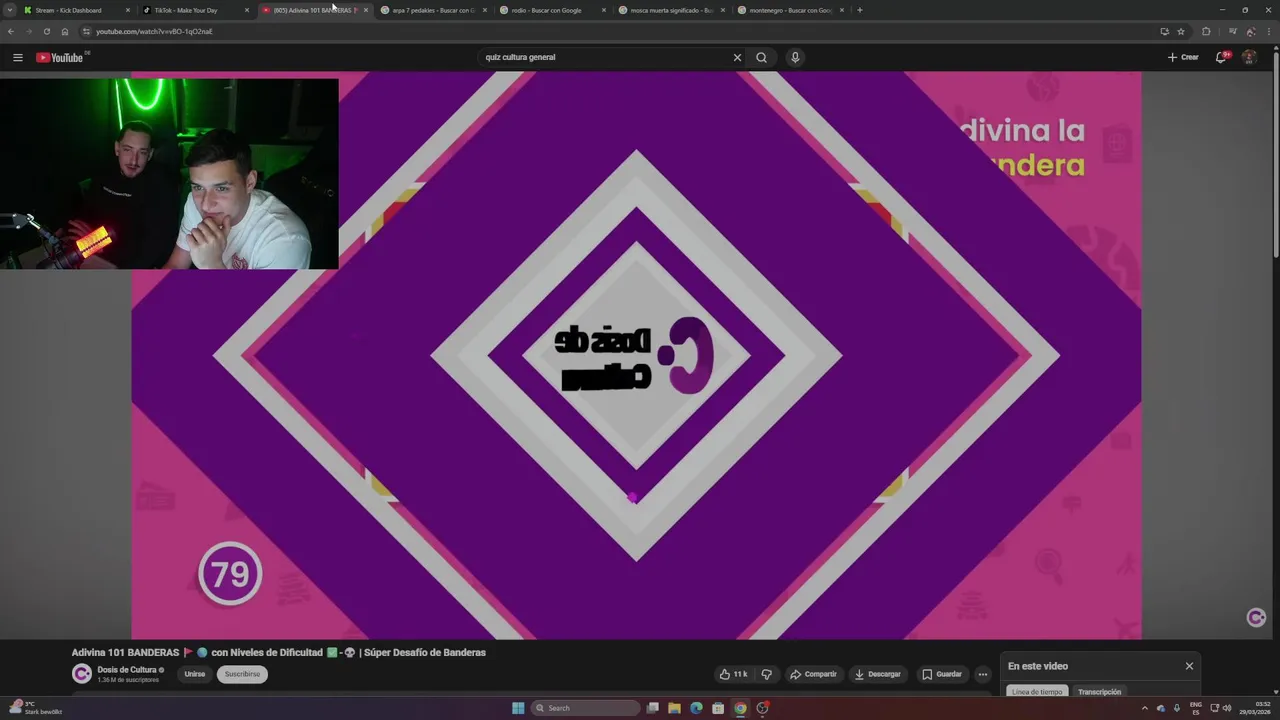Click the video title Adivina 101 BANDERAS
The height and width of the screenshot is (720, 1280).
[278, 652]
